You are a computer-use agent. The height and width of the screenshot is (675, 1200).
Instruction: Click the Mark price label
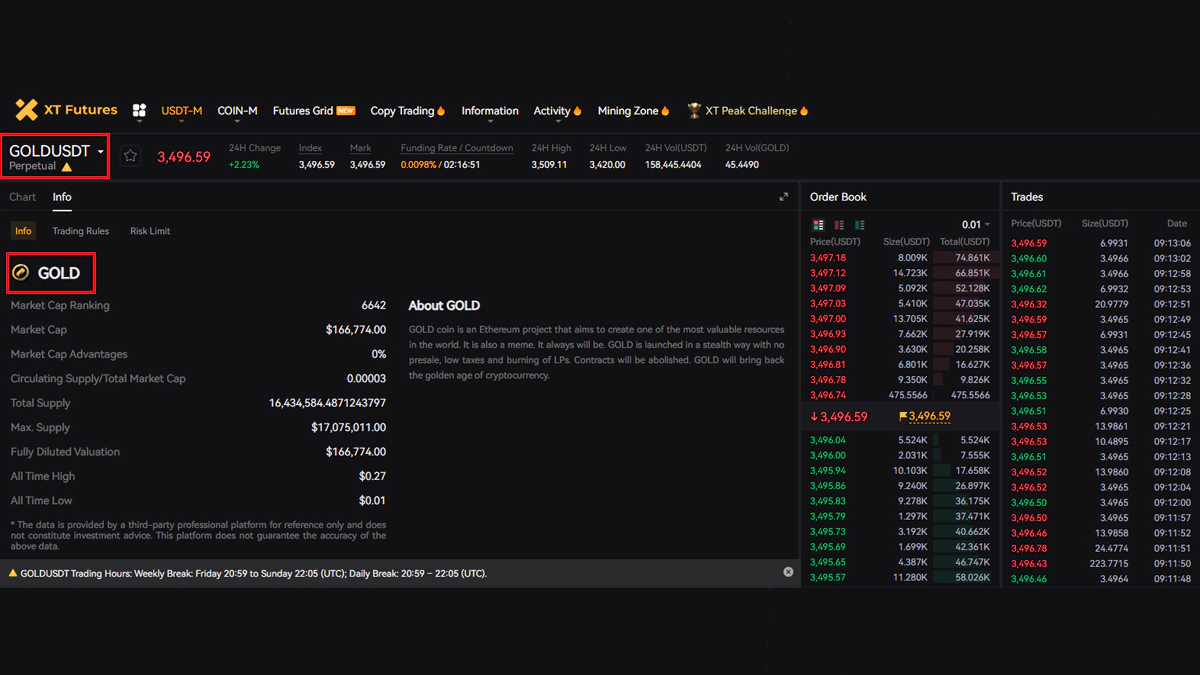pos(360,148)
